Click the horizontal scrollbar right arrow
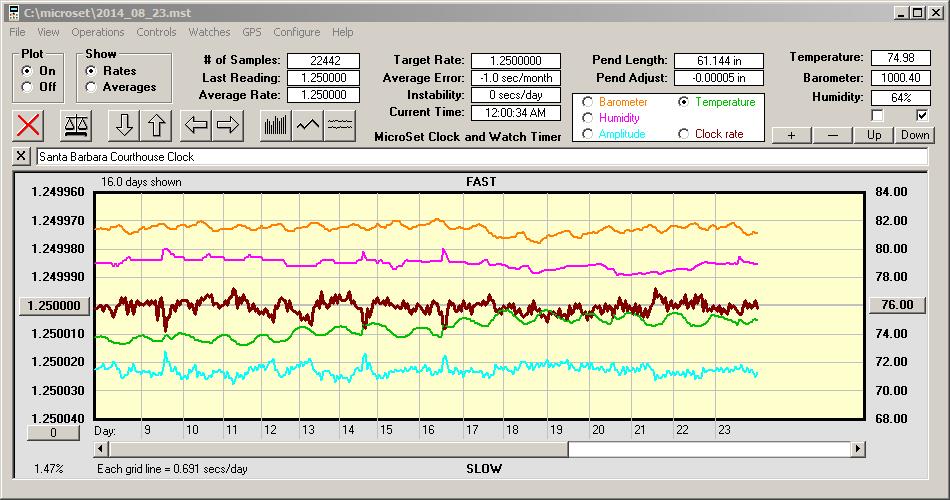The image size is (950, 500). [857, 449]
